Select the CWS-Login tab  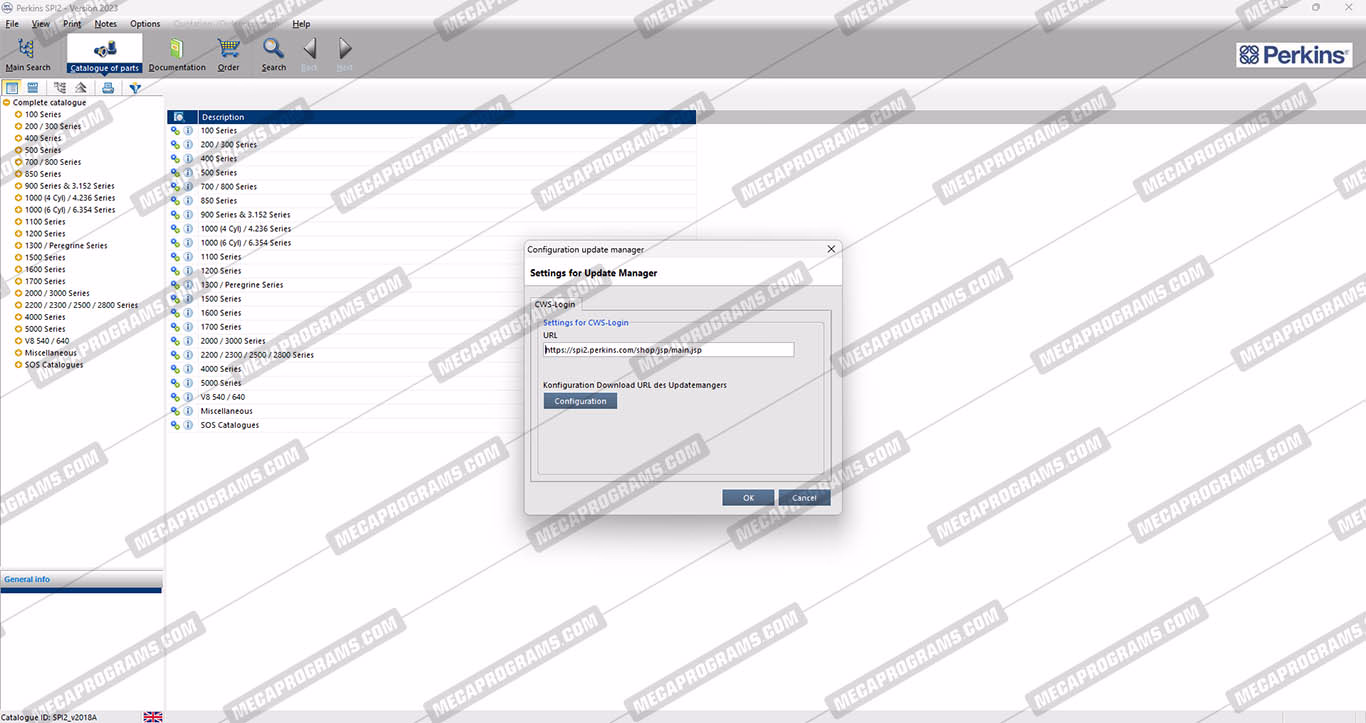pyautogui.click(x=554, y=304)
